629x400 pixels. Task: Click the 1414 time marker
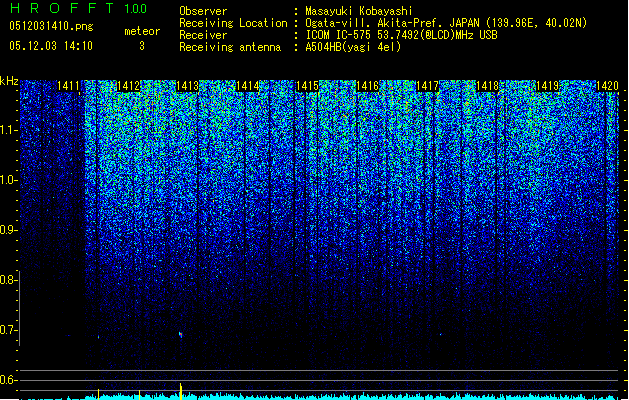(x=248, y=86)
